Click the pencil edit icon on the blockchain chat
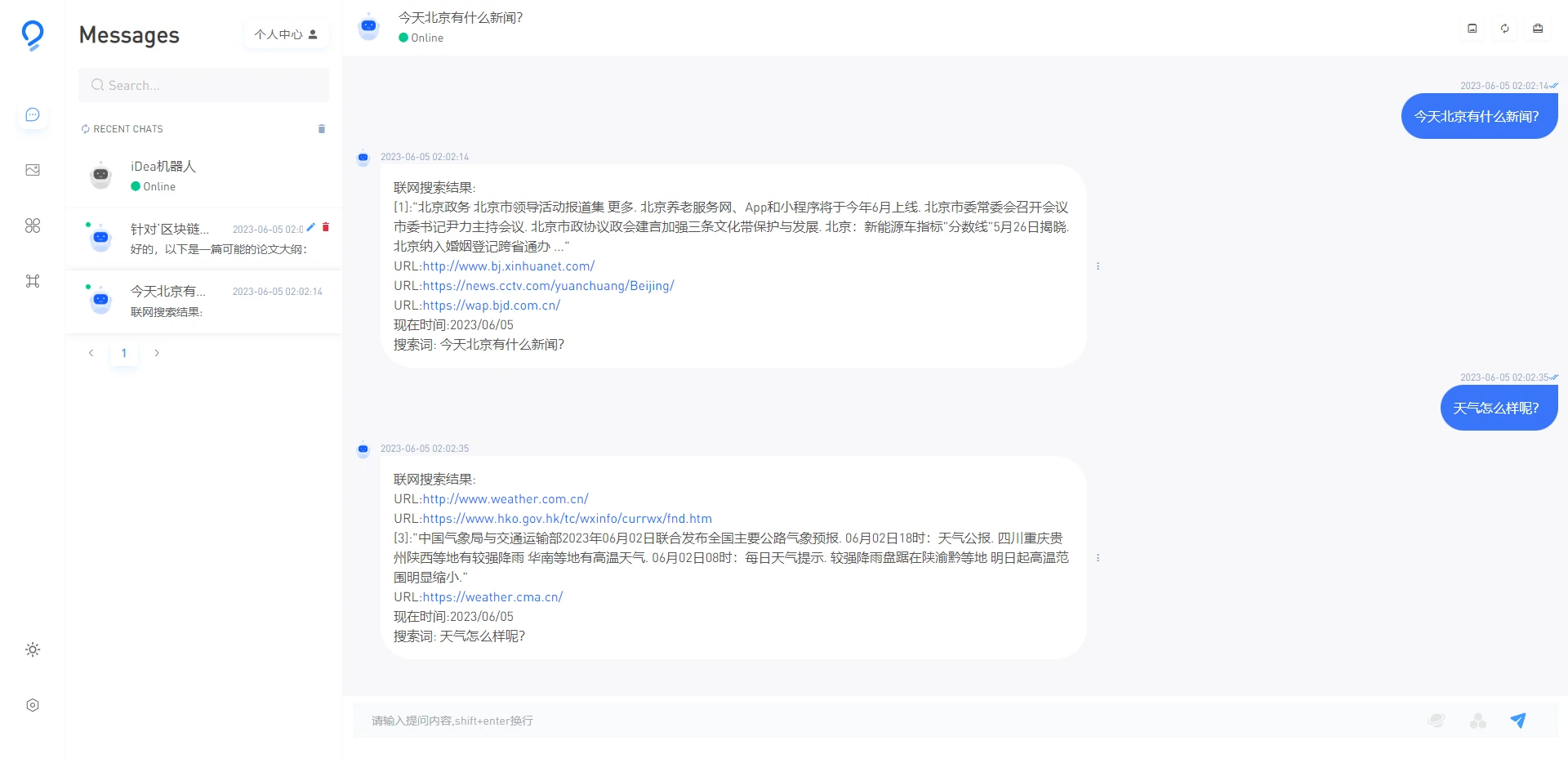This screenshot has height=759, width=1568. click(x=311, y=227)
